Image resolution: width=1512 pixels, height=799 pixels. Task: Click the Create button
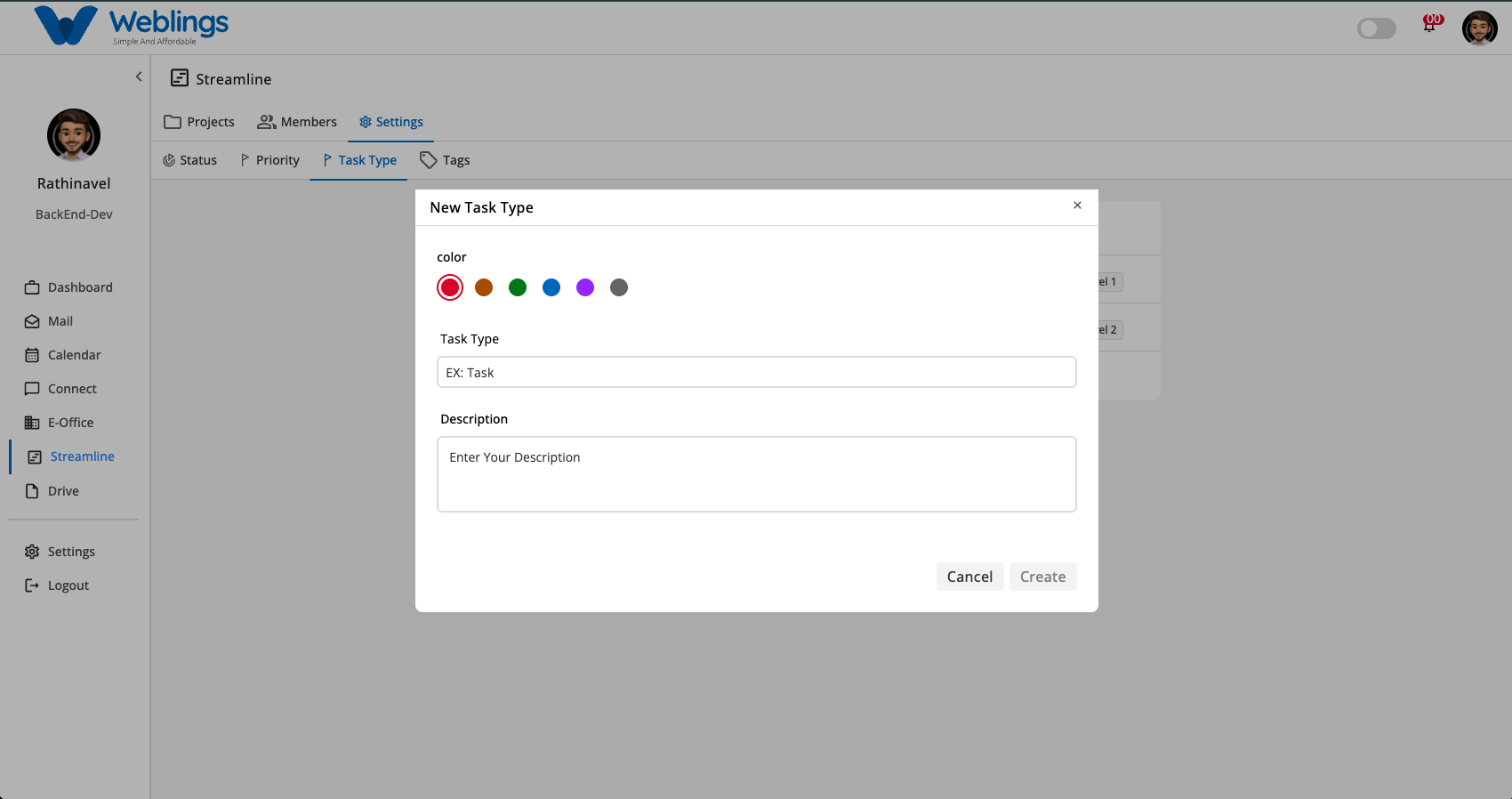pyautogui.click(x=1042, y=577)
